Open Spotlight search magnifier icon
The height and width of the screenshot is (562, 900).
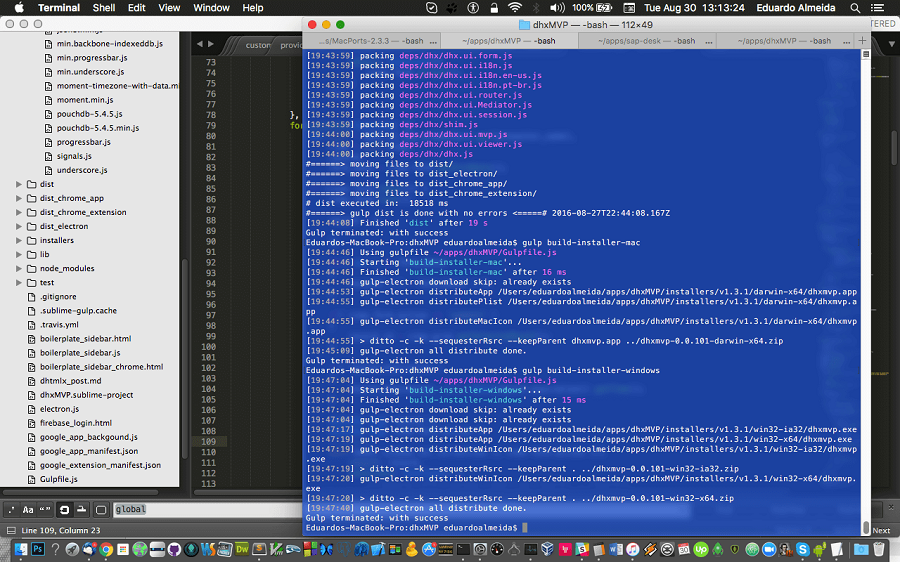(x=855, y=8)
